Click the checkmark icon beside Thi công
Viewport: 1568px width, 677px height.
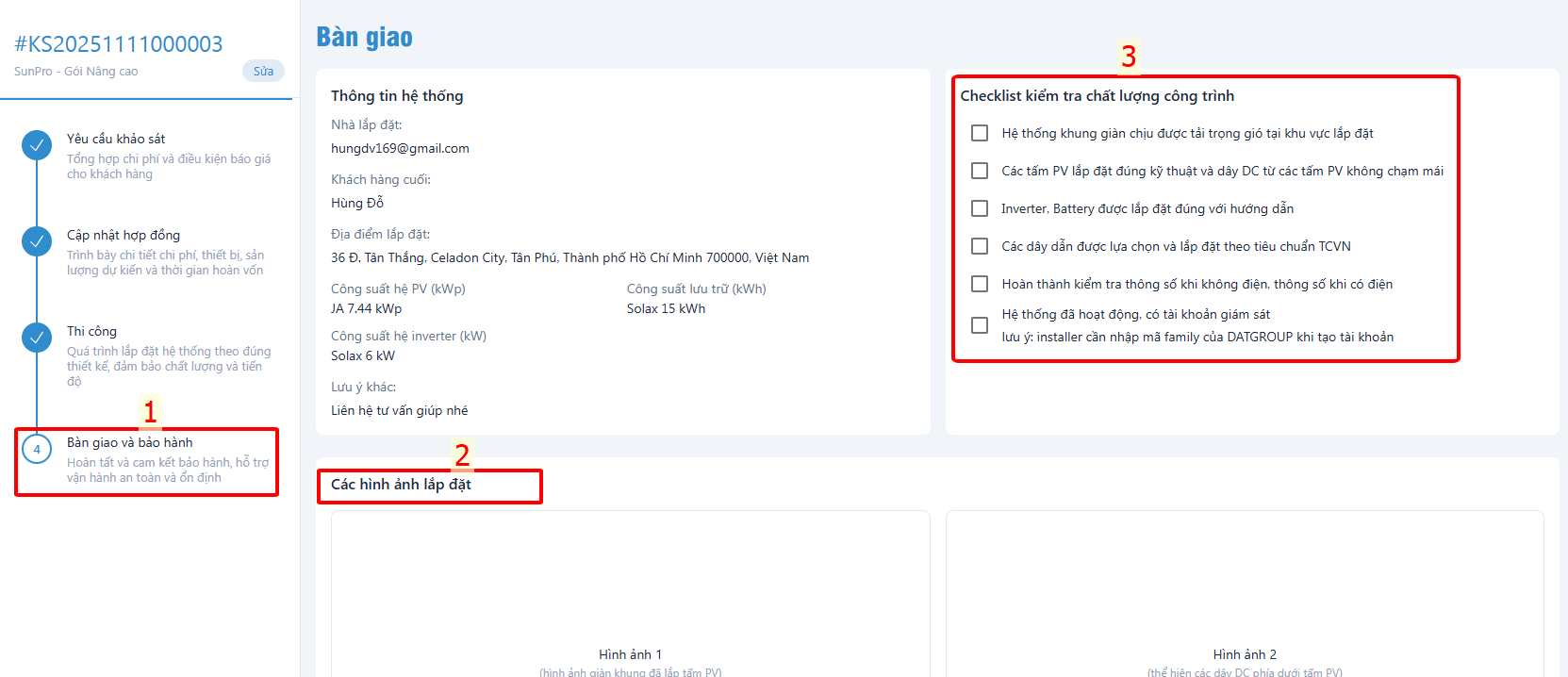[37, 338]
